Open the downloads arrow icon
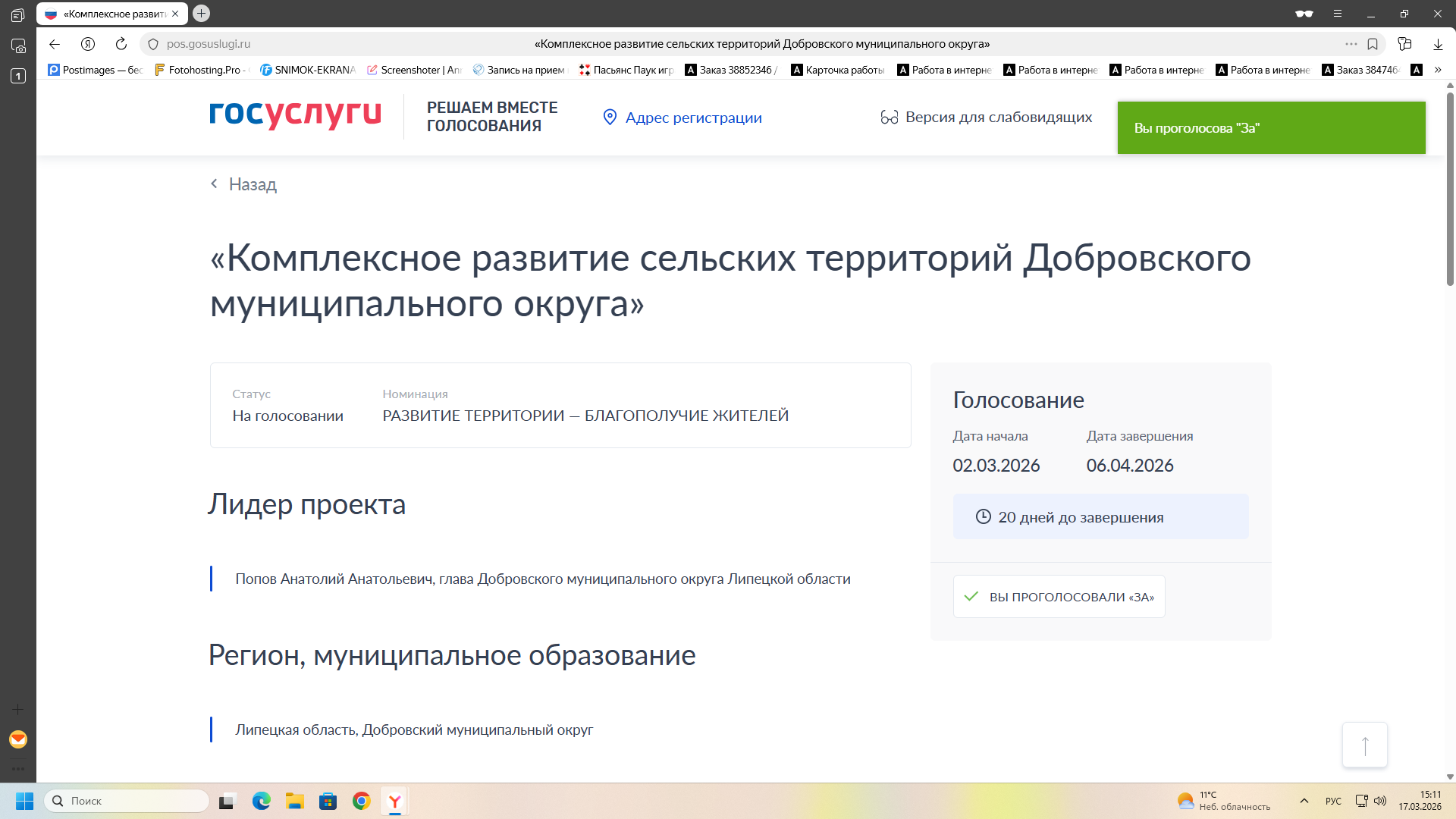 coord(1438,44)
